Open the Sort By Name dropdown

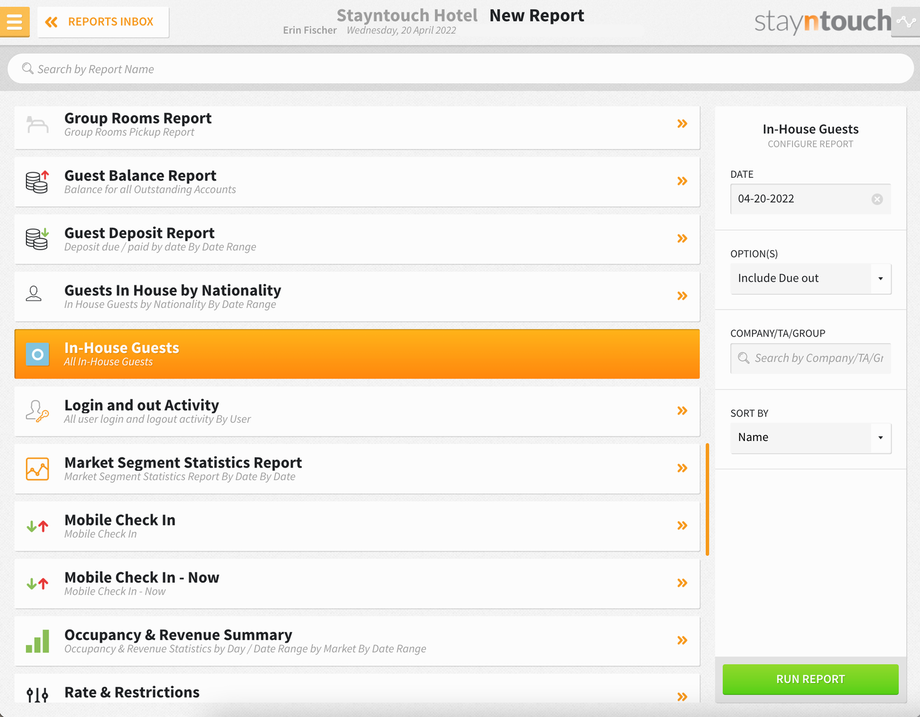(810, 438)
